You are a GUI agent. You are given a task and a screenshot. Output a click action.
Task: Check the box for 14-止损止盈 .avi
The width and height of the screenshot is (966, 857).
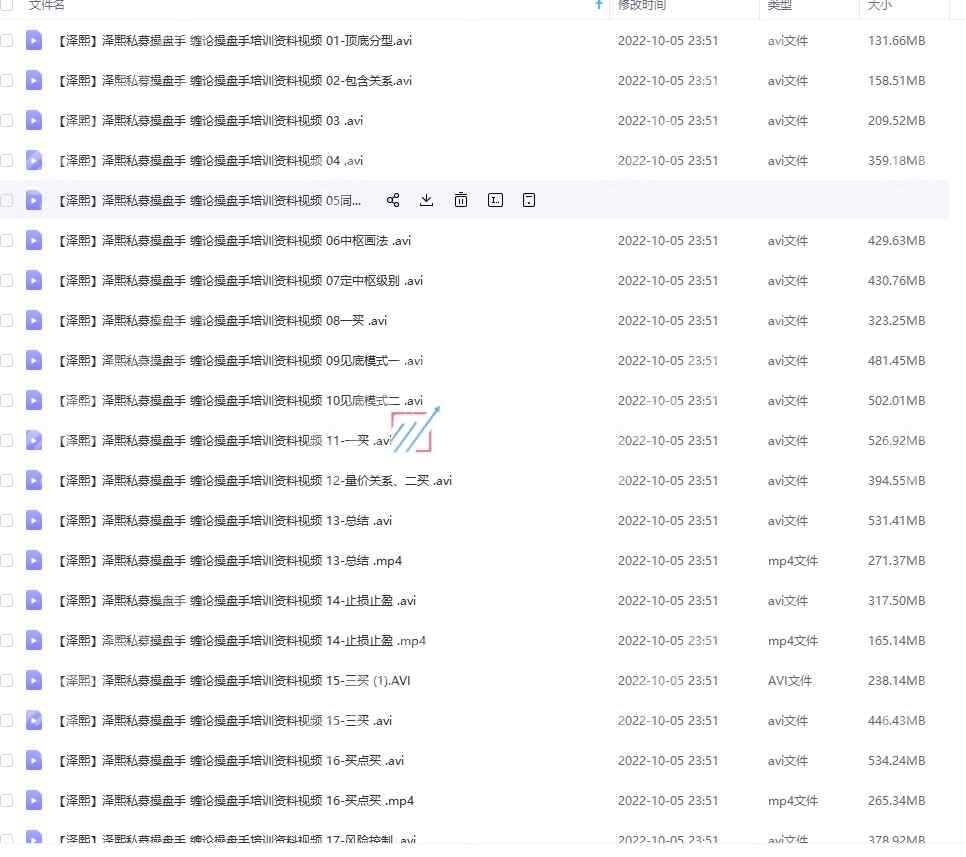(7, 600)
